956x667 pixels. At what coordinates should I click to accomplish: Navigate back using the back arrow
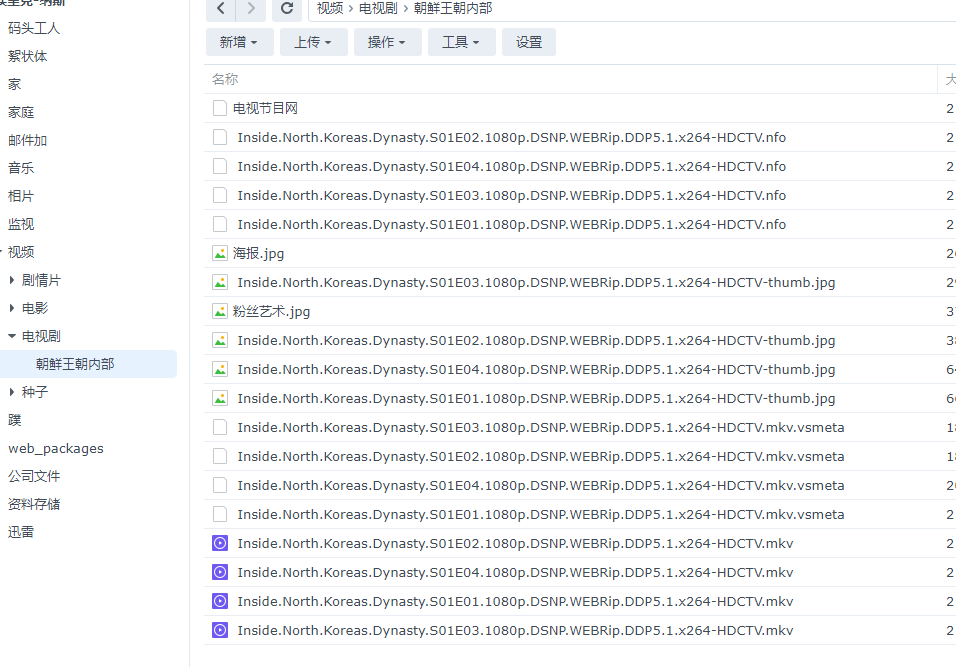click(x=220, y=9)
